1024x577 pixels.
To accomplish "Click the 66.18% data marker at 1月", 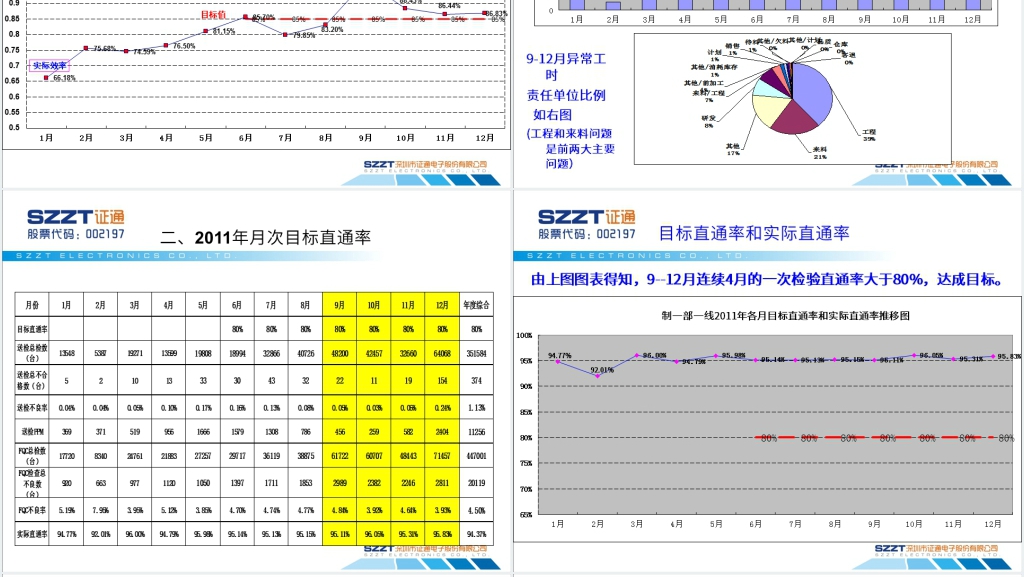I will click(x=45, y=77).
